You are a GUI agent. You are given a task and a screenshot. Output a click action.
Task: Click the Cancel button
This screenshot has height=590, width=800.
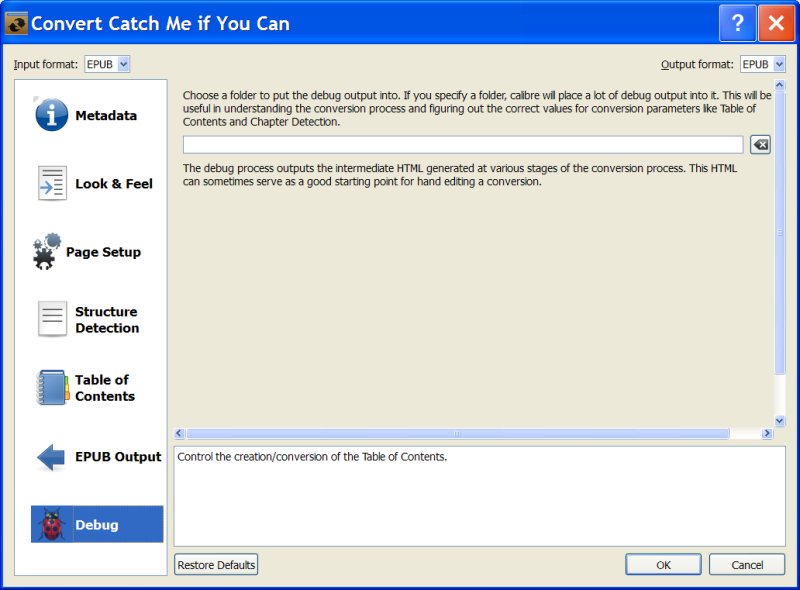(747, 565)
